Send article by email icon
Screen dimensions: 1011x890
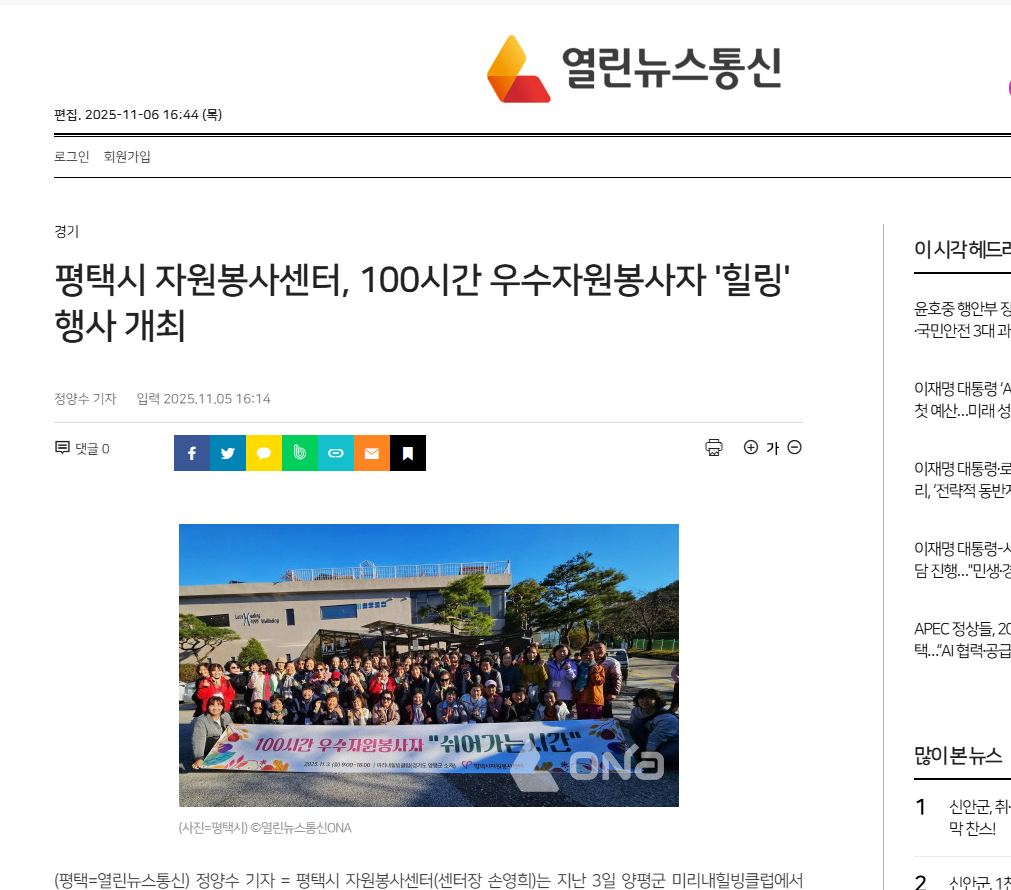(x=372, y=453)
